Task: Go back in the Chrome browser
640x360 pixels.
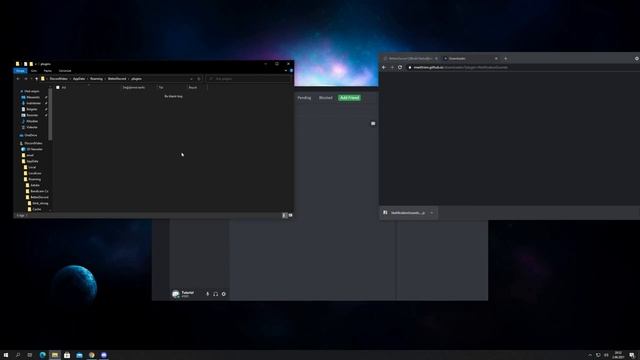Action: 384,67
